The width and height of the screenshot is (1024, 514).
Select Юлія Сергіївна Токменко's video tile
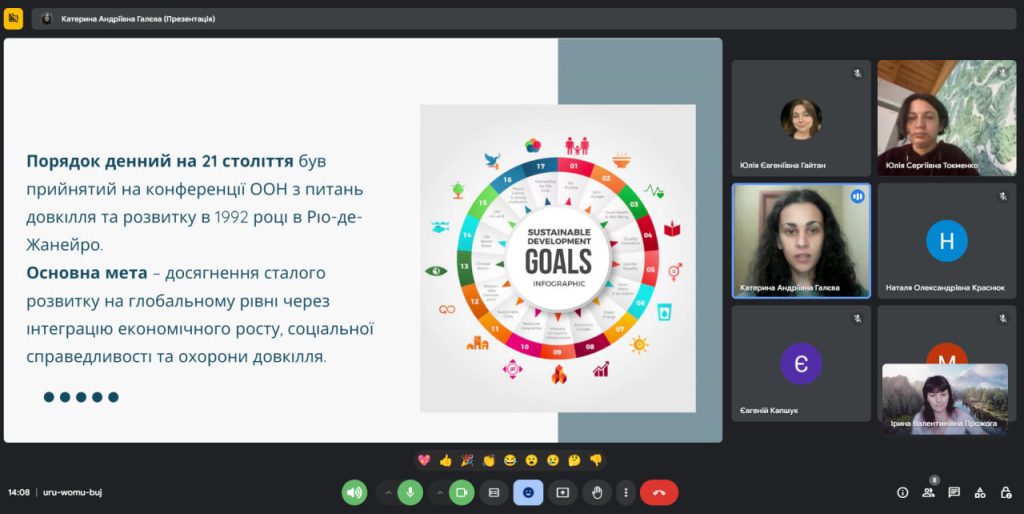pos(946,118)
